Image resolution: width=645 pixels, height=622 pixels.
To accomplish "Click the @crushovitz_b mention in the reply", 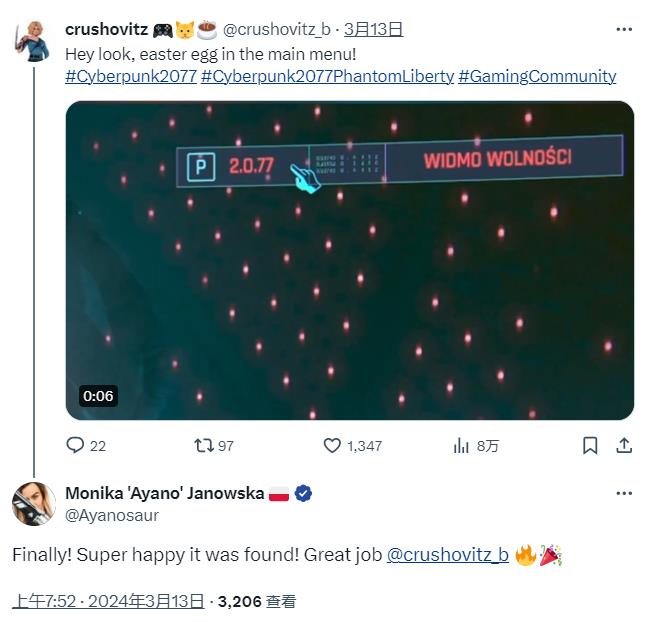I will [x=448, y=555].
